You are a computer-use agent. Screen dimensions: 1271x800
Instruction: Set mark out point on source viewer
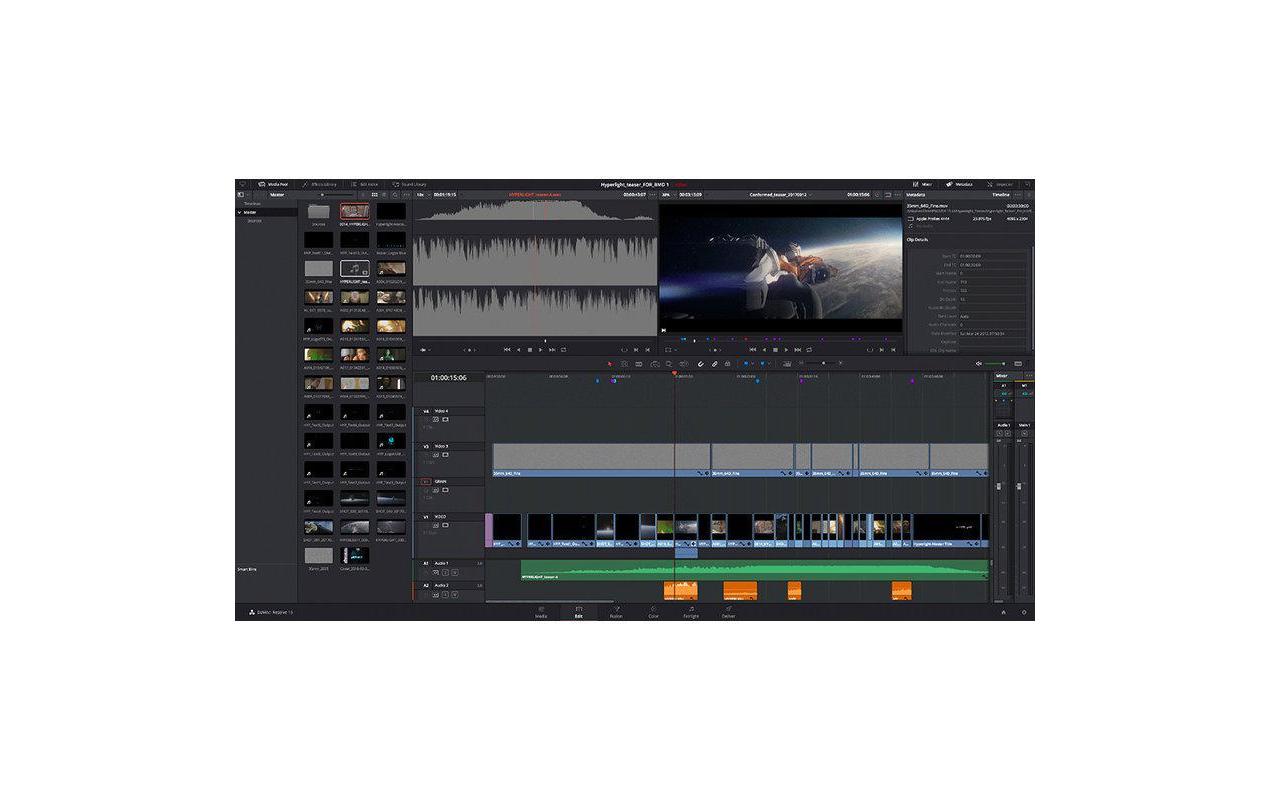pyautogui.click(x=648, y=349)
